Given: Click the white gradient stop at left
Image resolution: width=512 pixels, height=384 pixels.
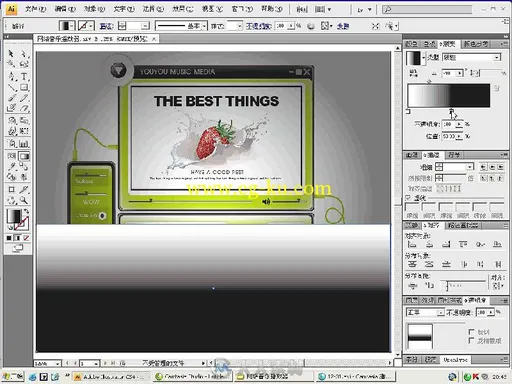Looking at the screenshot, I should (408, 111).
